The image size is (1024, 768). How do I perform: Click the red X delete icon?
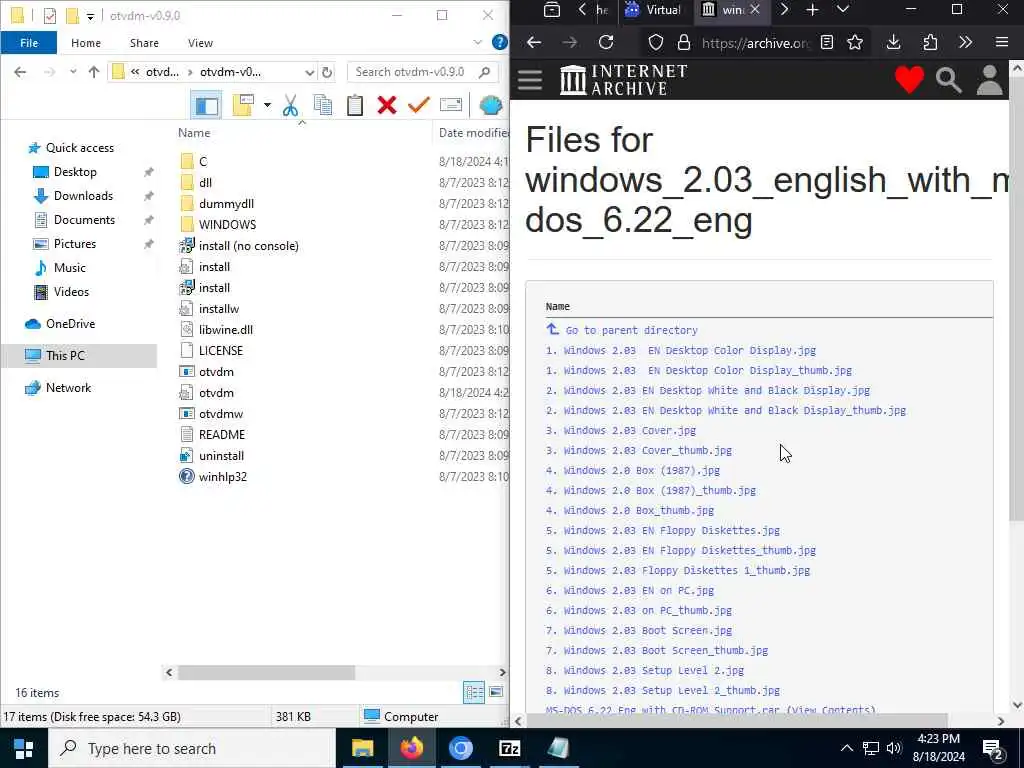(387, 105)
